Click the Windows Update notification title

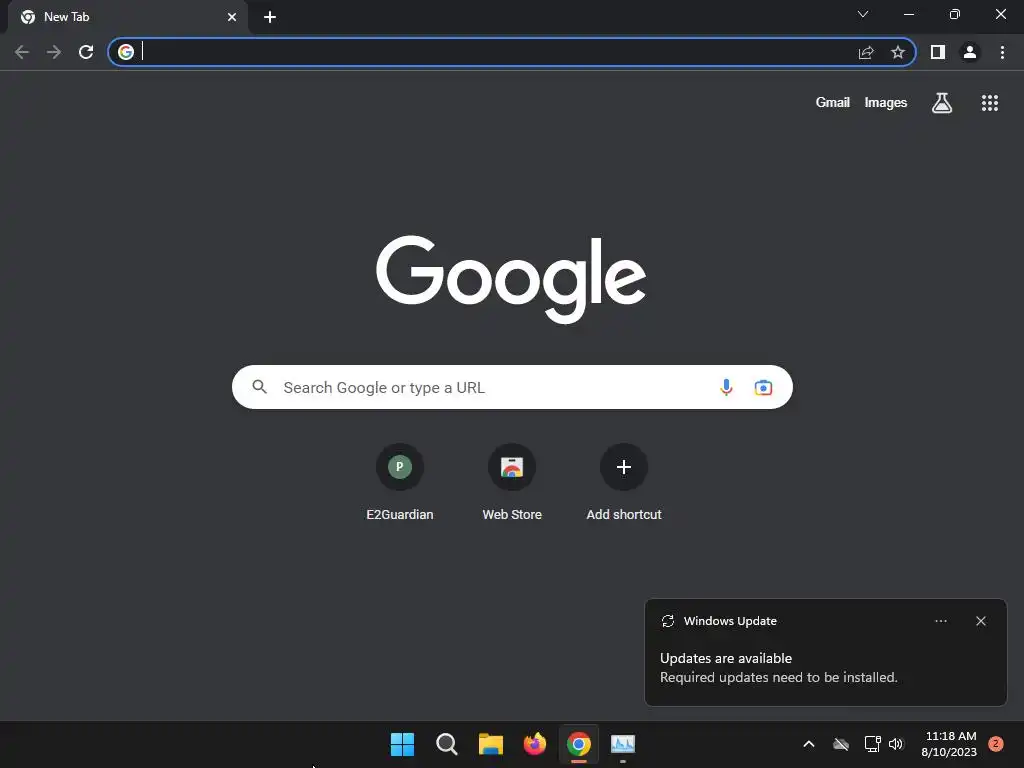[730, 621]
